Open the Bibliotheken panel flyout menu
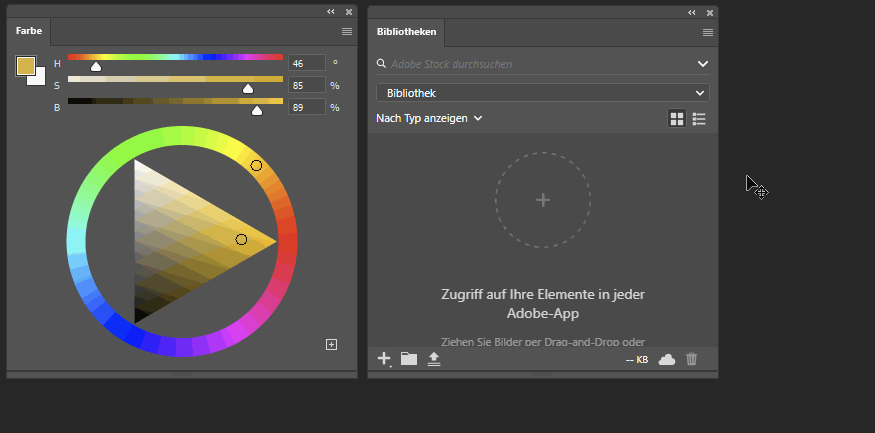 click(708, 32)
